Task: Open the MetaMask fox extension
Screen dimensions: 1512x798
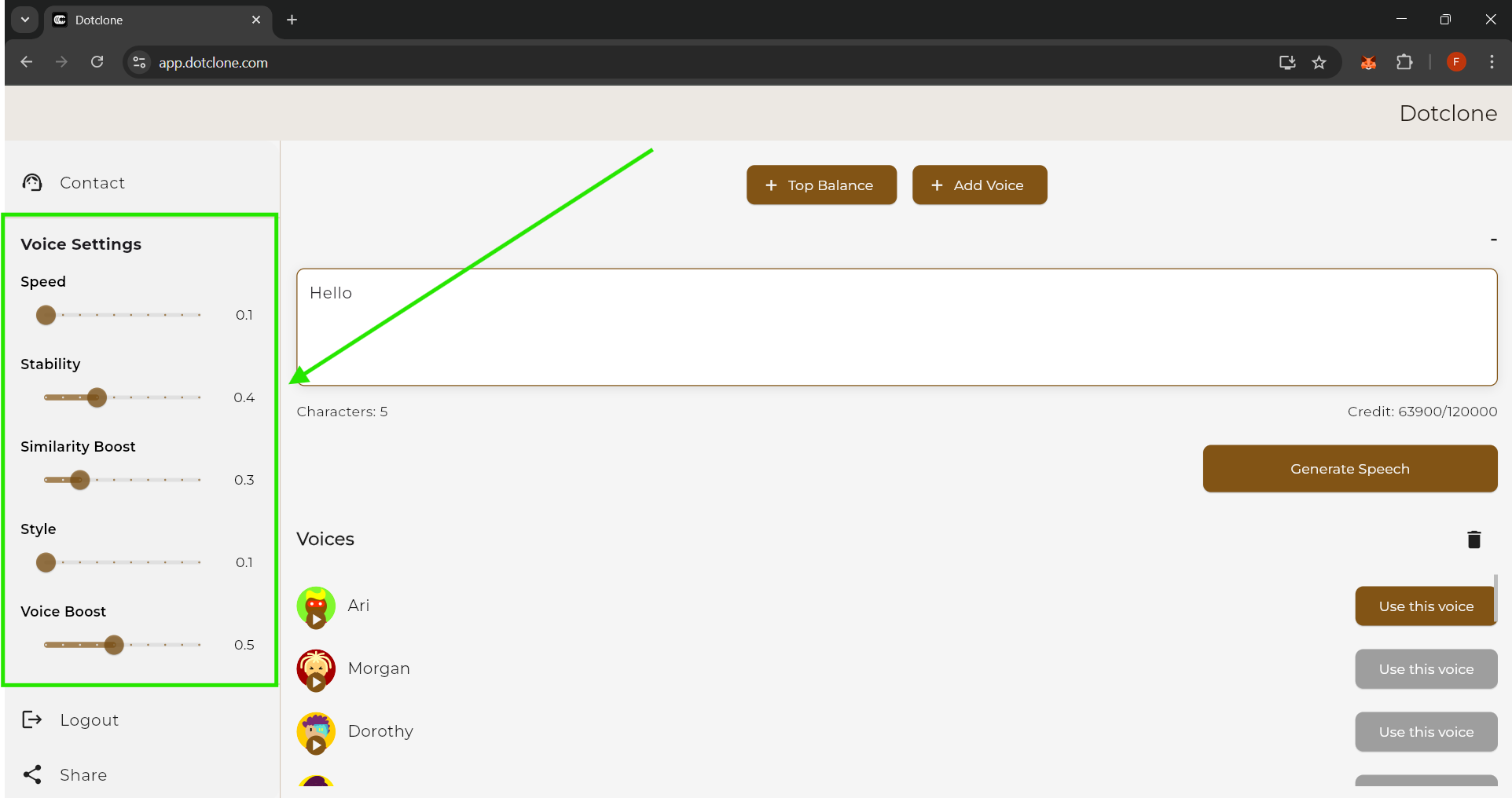Action: [1368, 62]
